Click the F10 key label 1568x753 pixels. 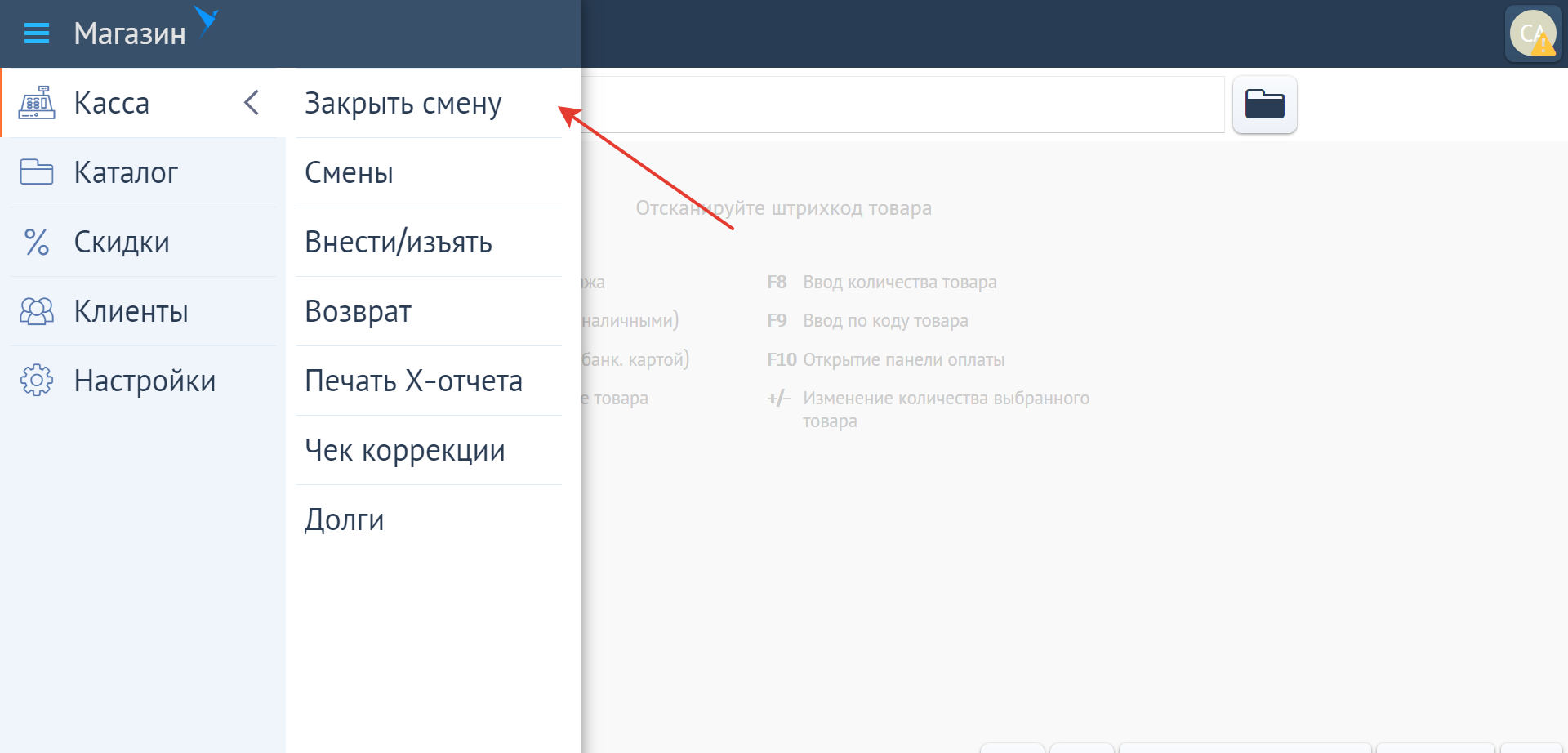pos(782,359)
